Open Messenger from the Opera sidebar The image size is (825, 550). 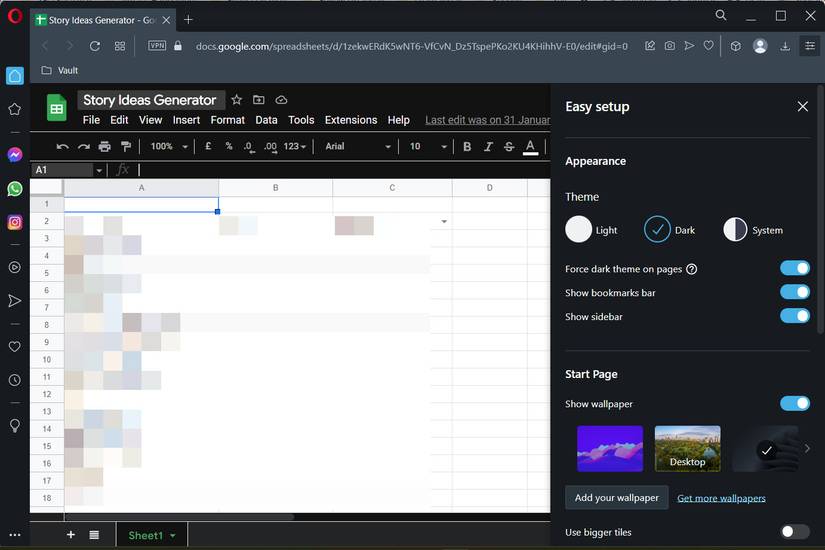tap(15, 155)
